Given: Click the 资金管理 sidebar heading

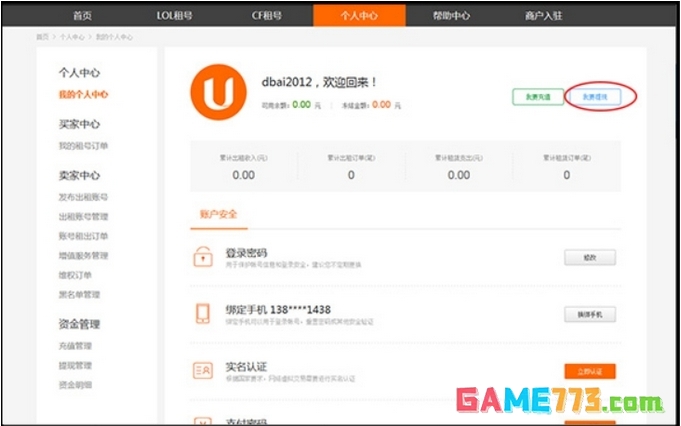Looking at the screenshot, I should click(x=79, y=324).
